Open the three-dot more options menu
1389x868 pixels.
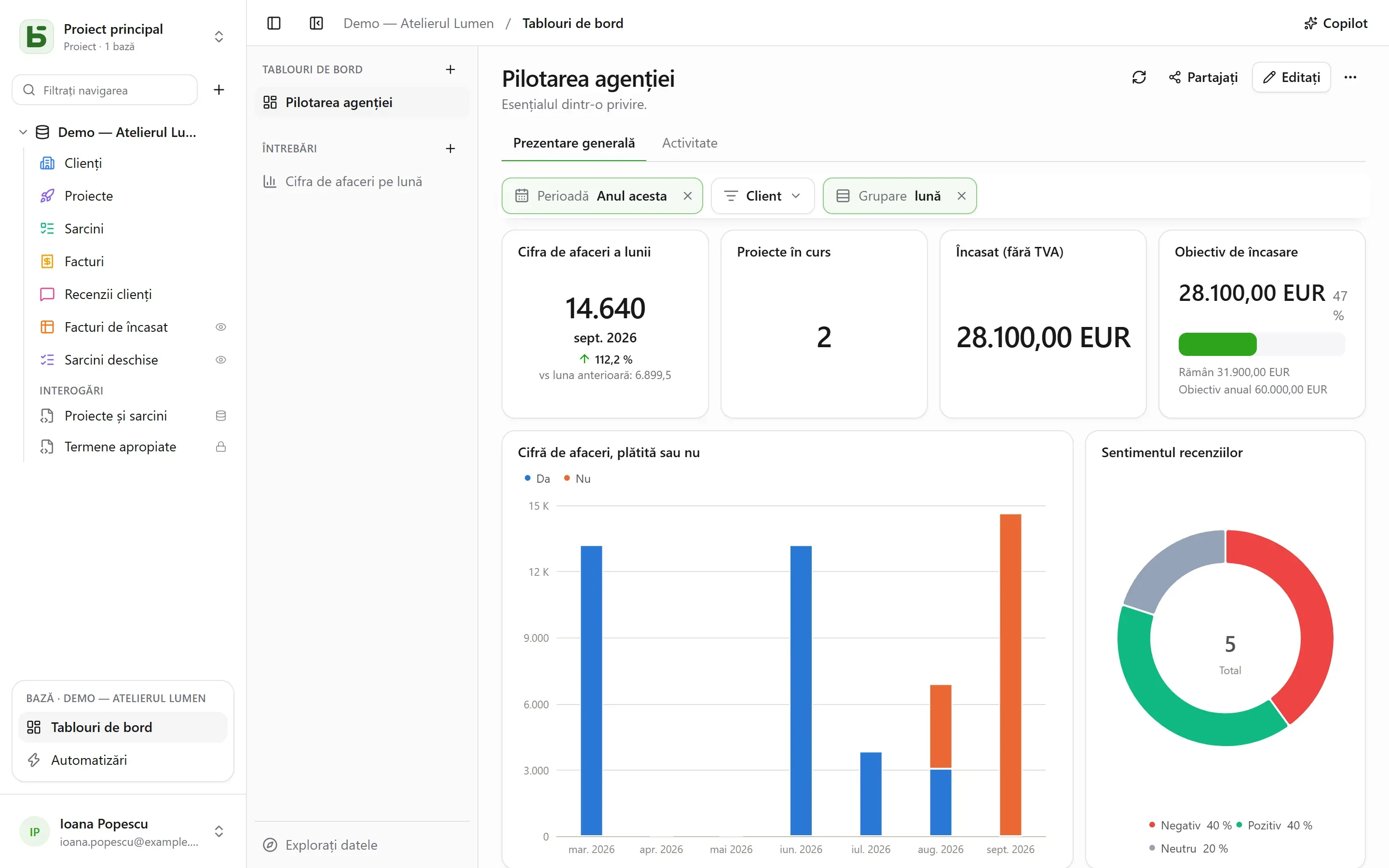tap(1350, 77)
